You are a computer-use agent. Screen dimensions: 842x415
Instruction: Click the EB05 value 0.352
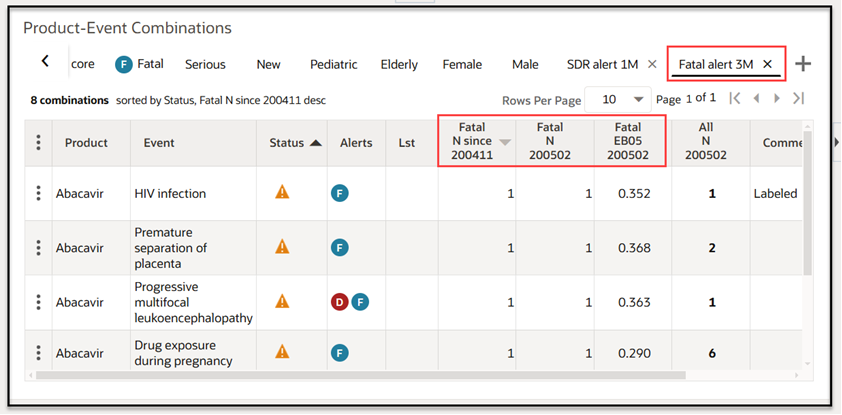[634, 193]
